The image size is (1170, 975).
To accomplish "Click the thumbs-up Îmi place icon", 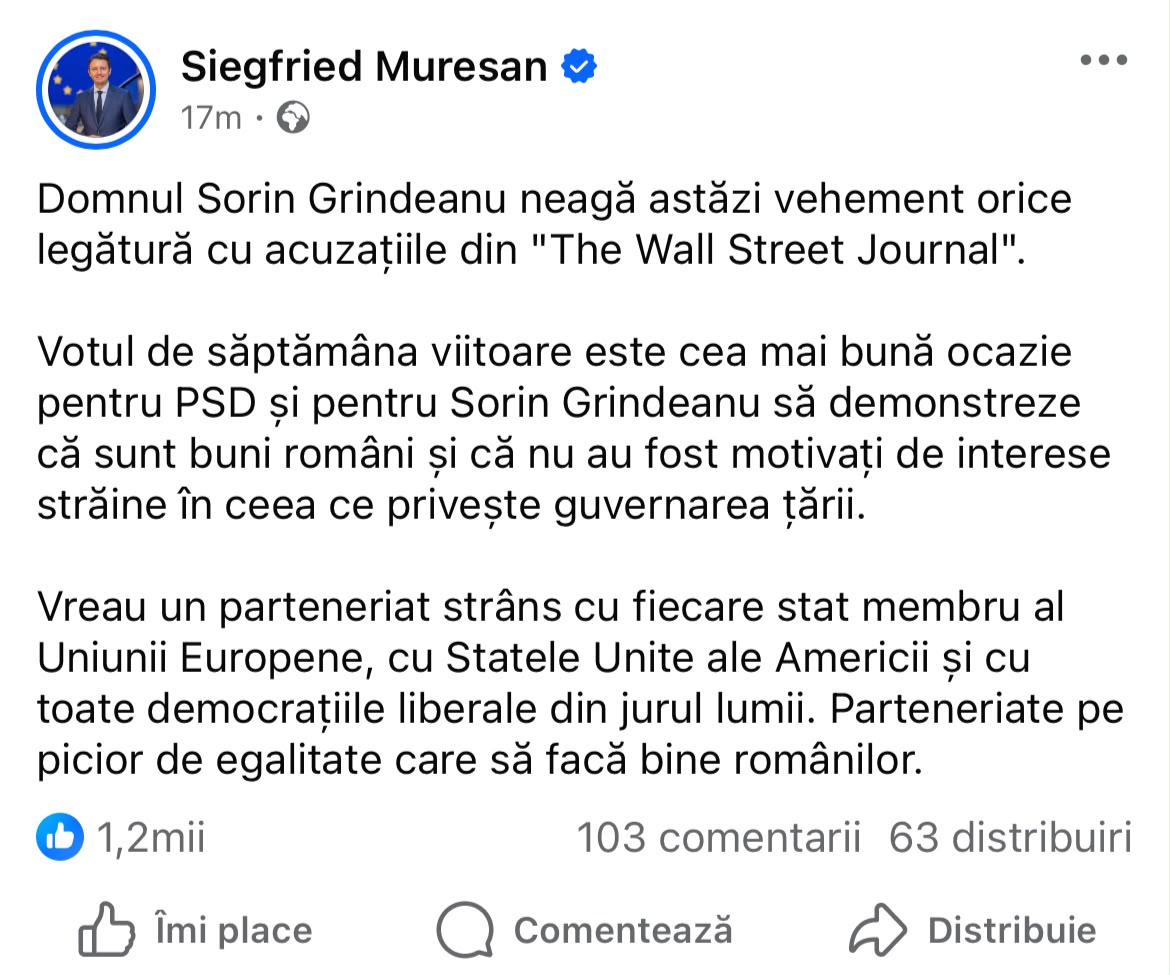I will (x=106, y=929).
